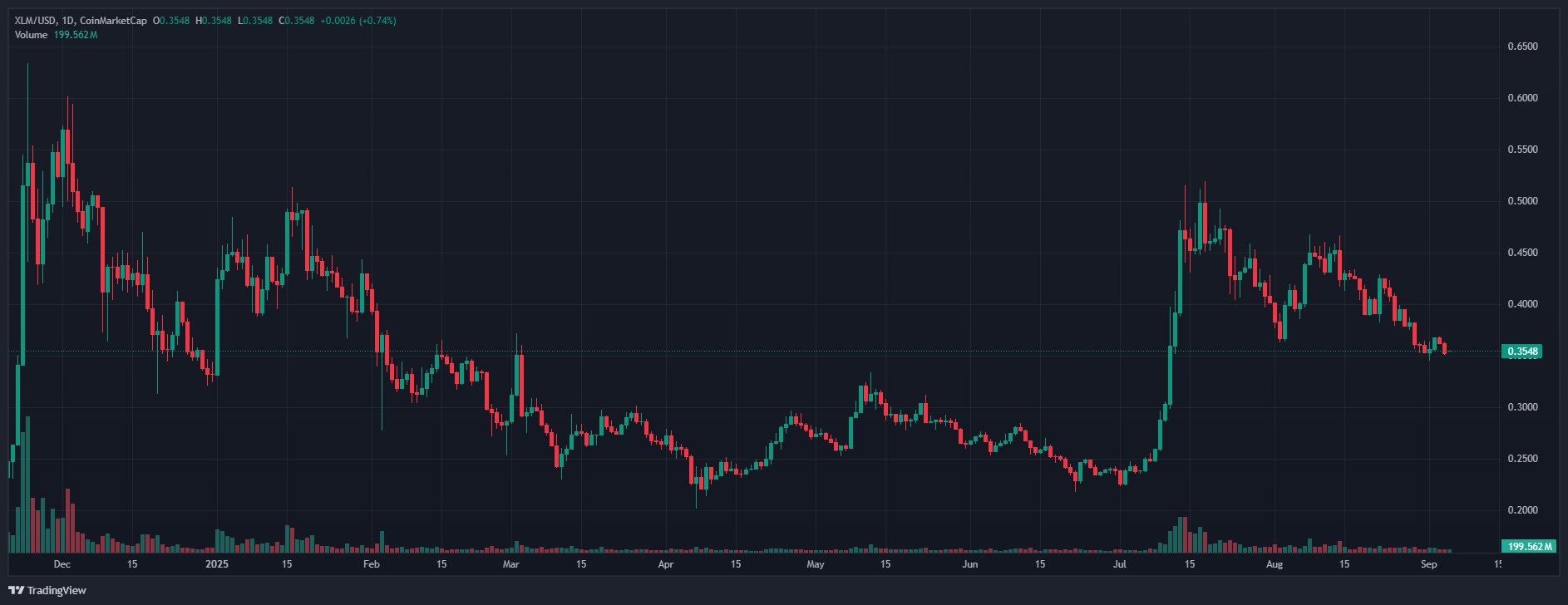
Task: Select the Sep marker on time axis
Action: [x=1428, y=564]
